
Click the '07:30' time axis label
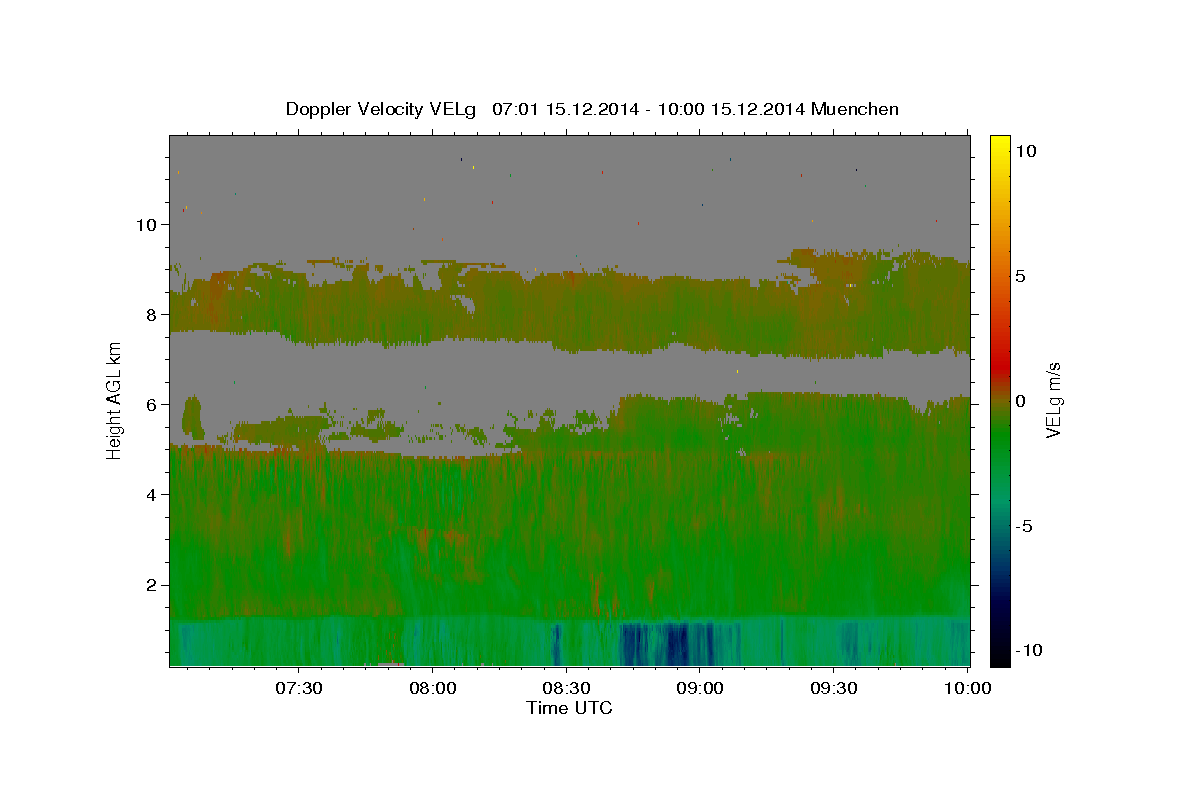(298, 688)
